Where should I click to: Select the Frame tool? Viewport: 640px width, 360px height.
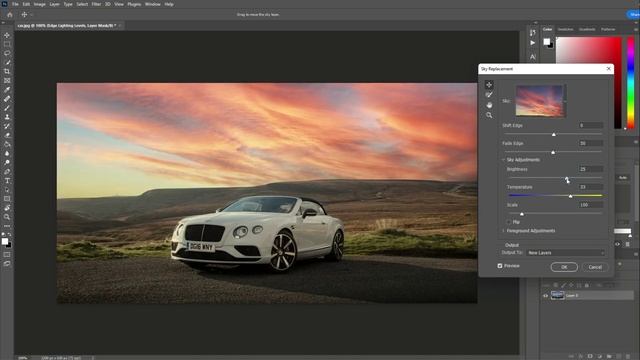pyautogui.click(x=7, y=80)
